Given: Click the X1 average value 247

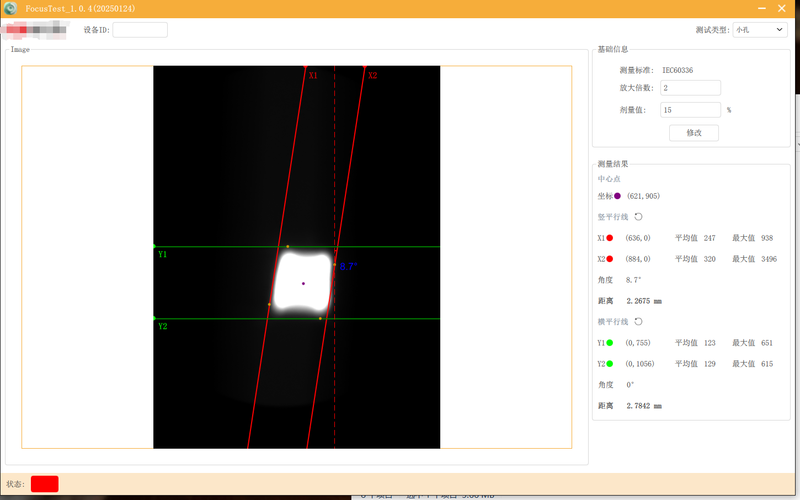Looking at the screenshot, I should point(710,238).
